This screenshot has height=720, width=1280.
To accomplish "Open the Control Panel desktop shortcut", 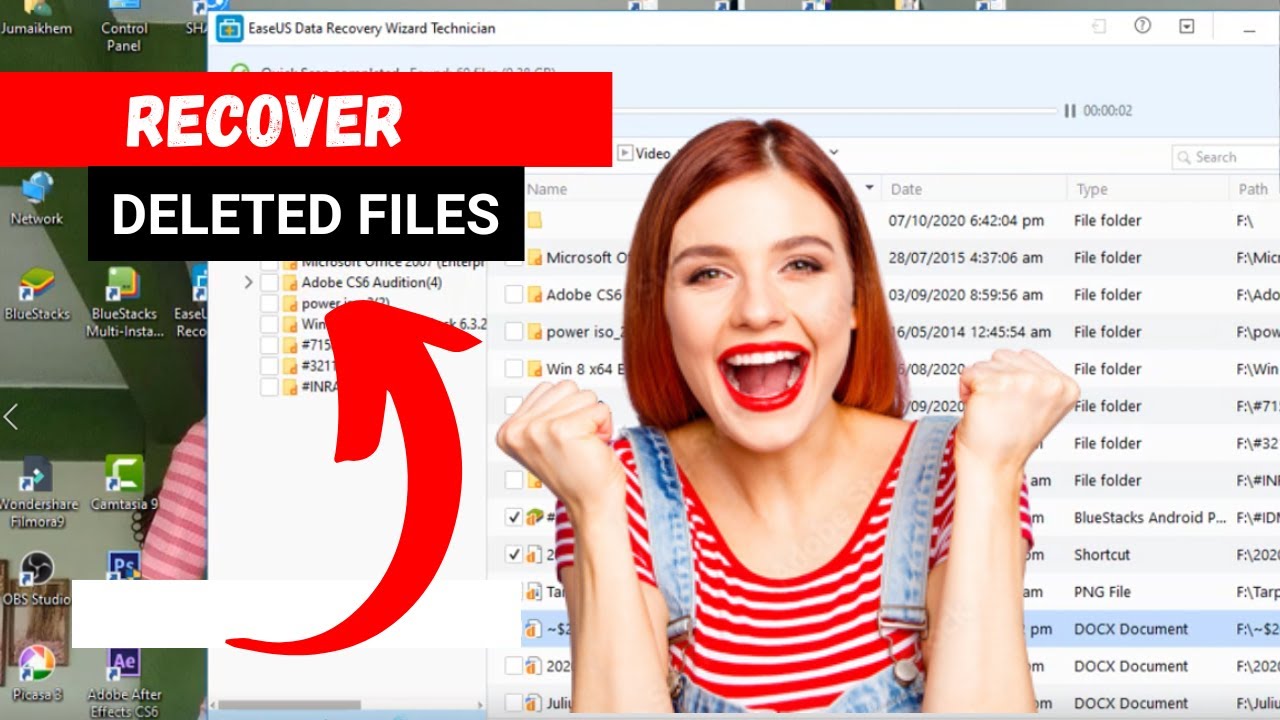I will pyautogui.click(x=124, y=26).
